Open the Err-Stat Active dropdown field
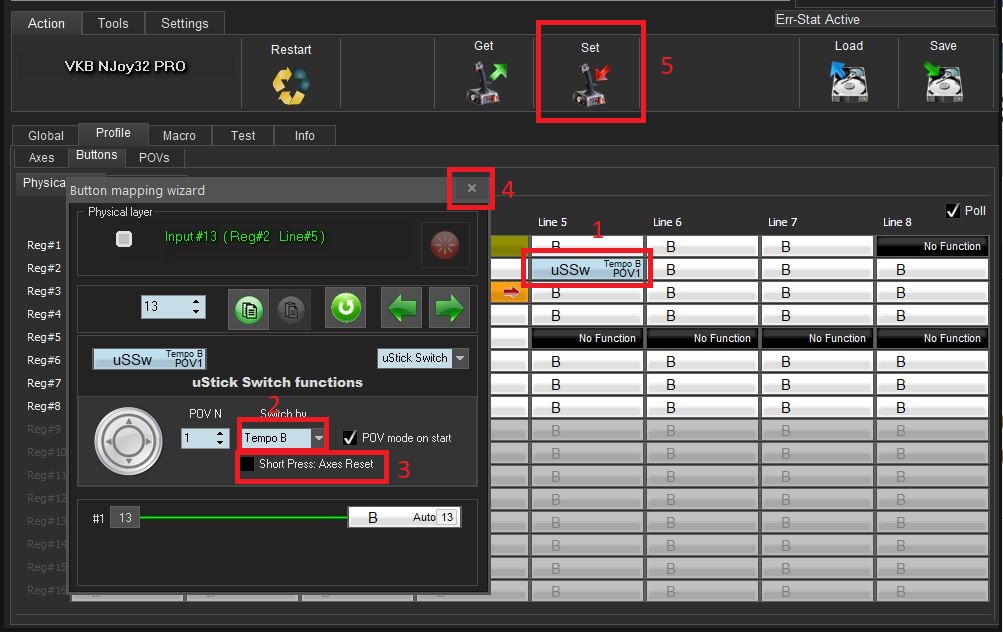The image size is (1003, 632). point(884,19)
